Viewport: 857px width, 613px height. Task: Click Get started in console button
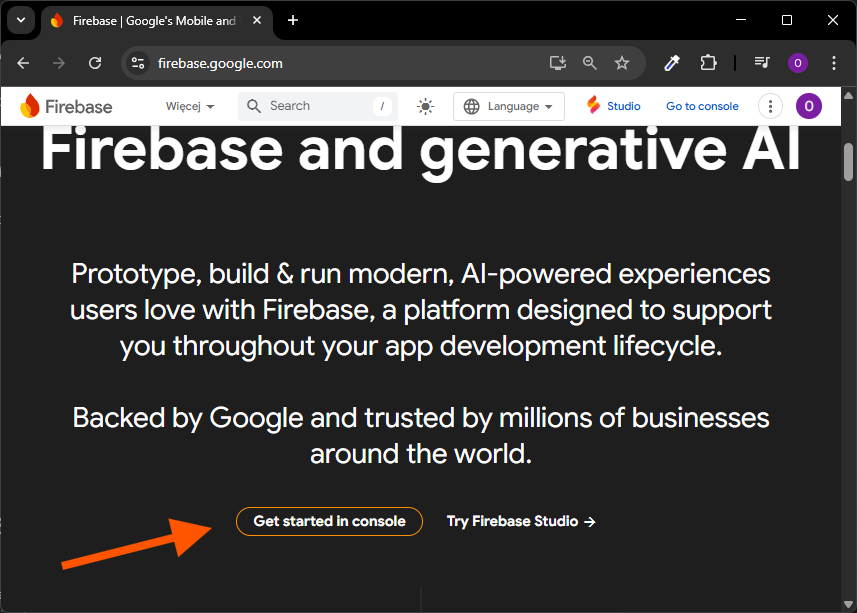point(329,521)
